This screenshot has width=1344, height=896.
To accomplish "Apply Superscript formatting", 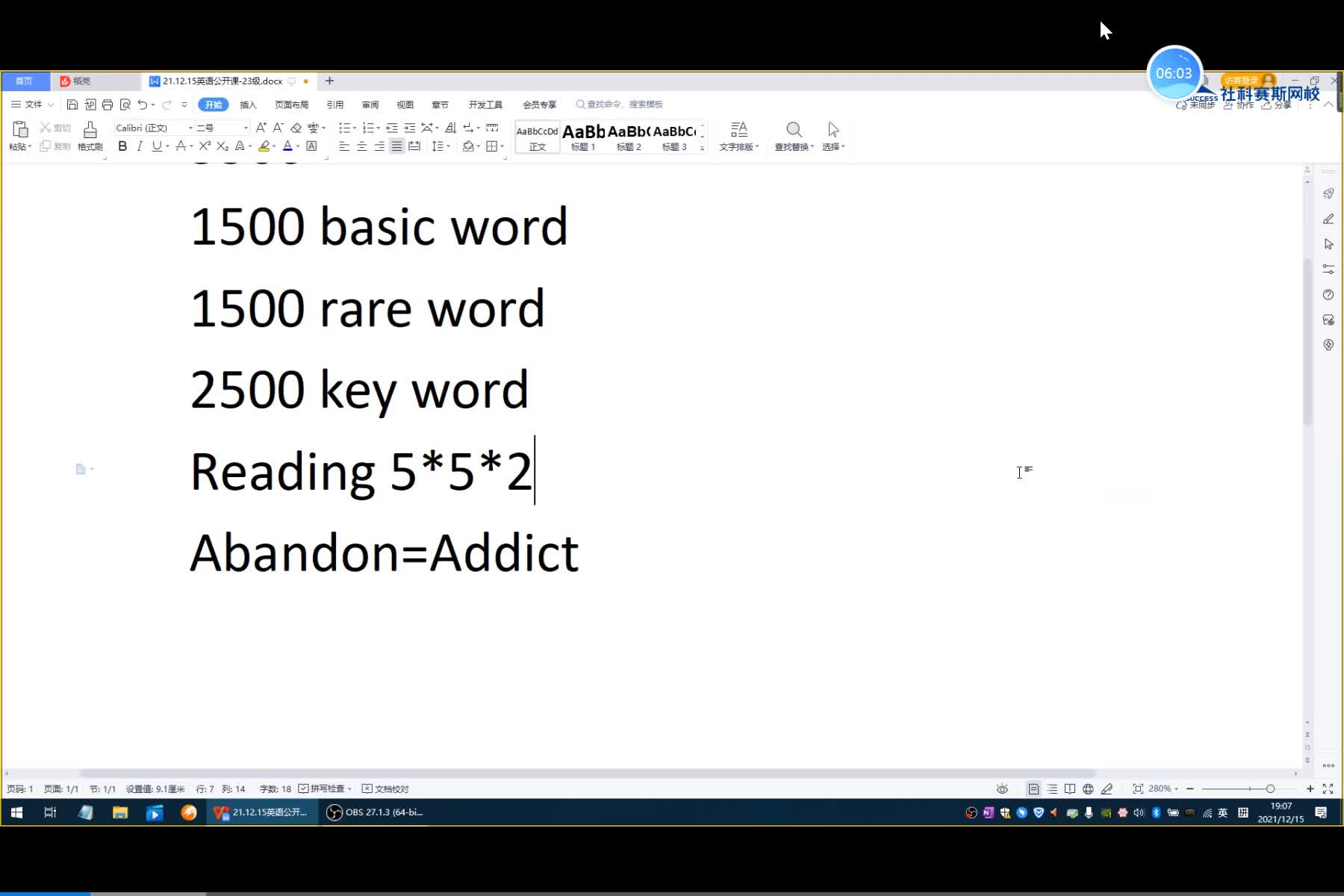I will coord(205,146).
